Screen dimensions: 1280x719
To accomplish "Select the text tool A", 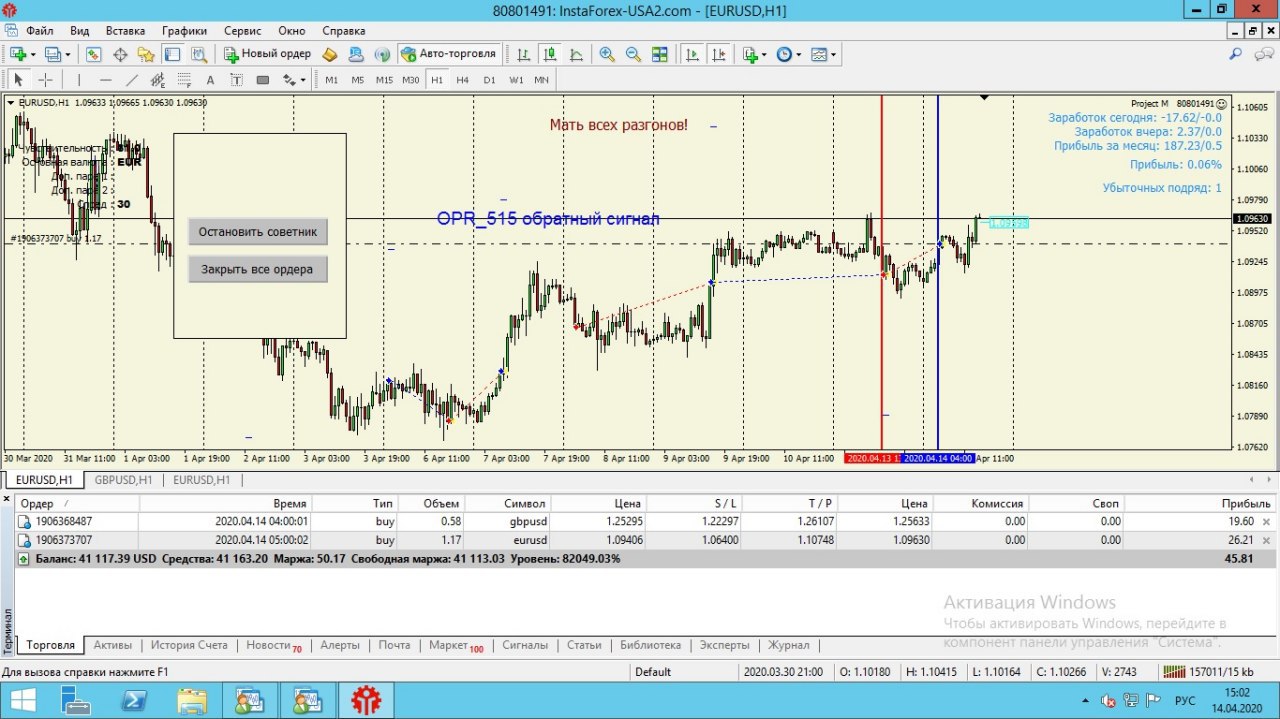I will [x=210, y=80].
